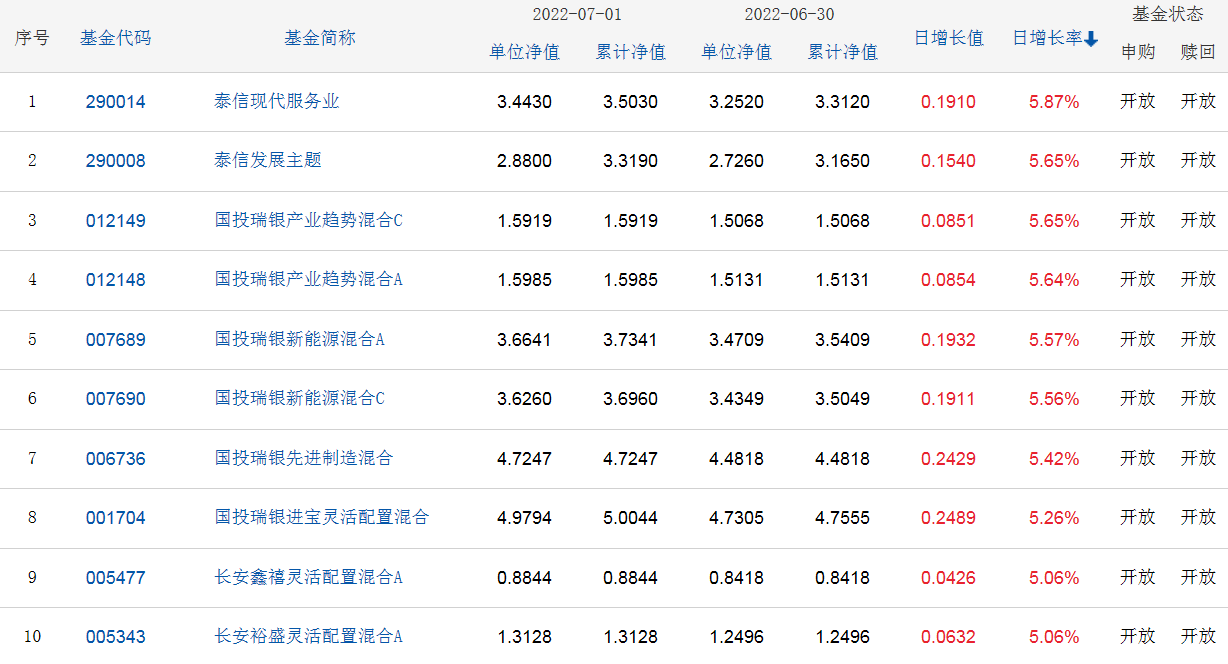Image resolution: width=1228 pixels, height=664 pixels.
Task: Click the 基金简称 column header
Action: click(x=320, y=38)
